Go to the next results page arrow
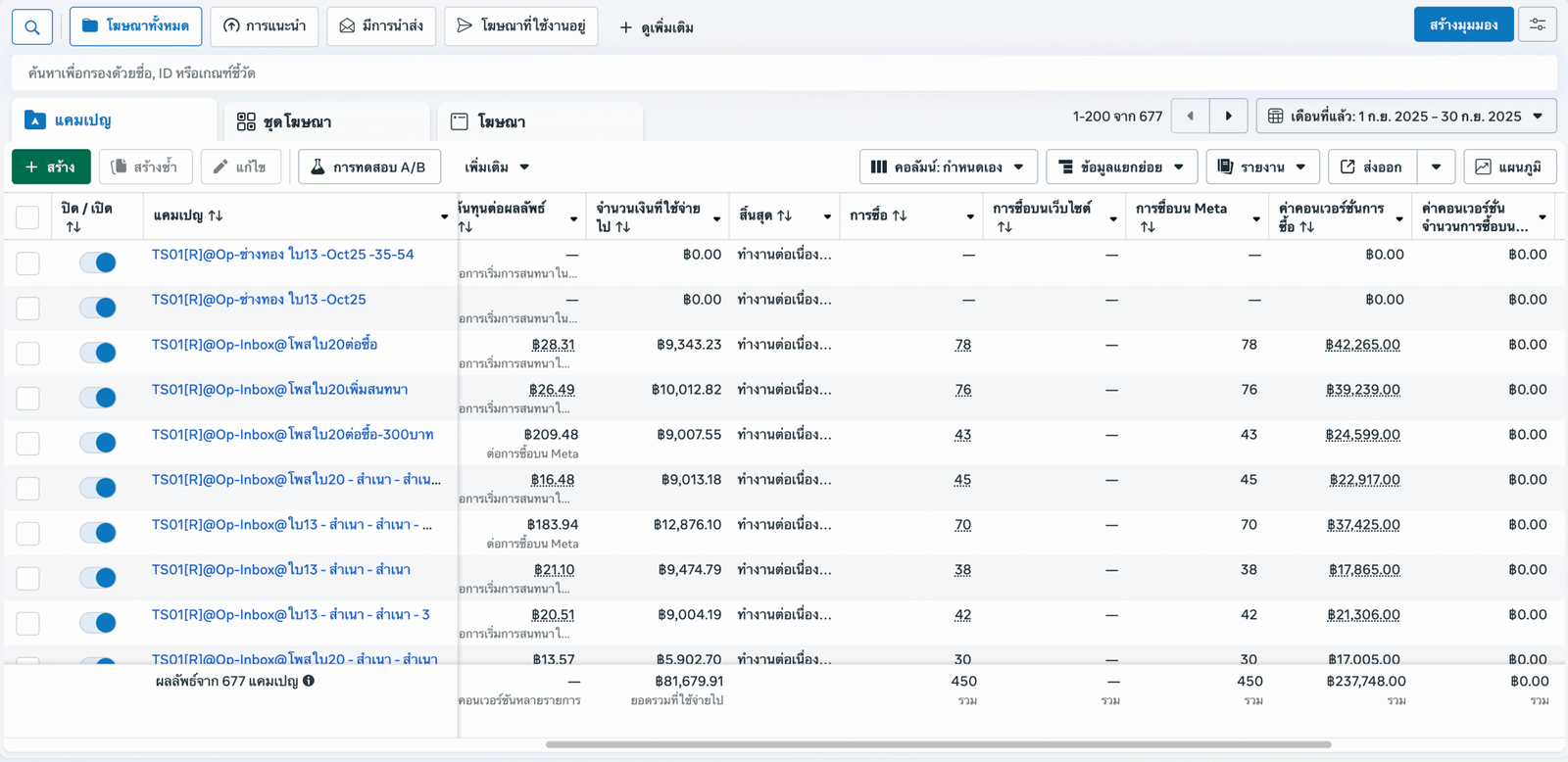 (x=1228, y=116)
